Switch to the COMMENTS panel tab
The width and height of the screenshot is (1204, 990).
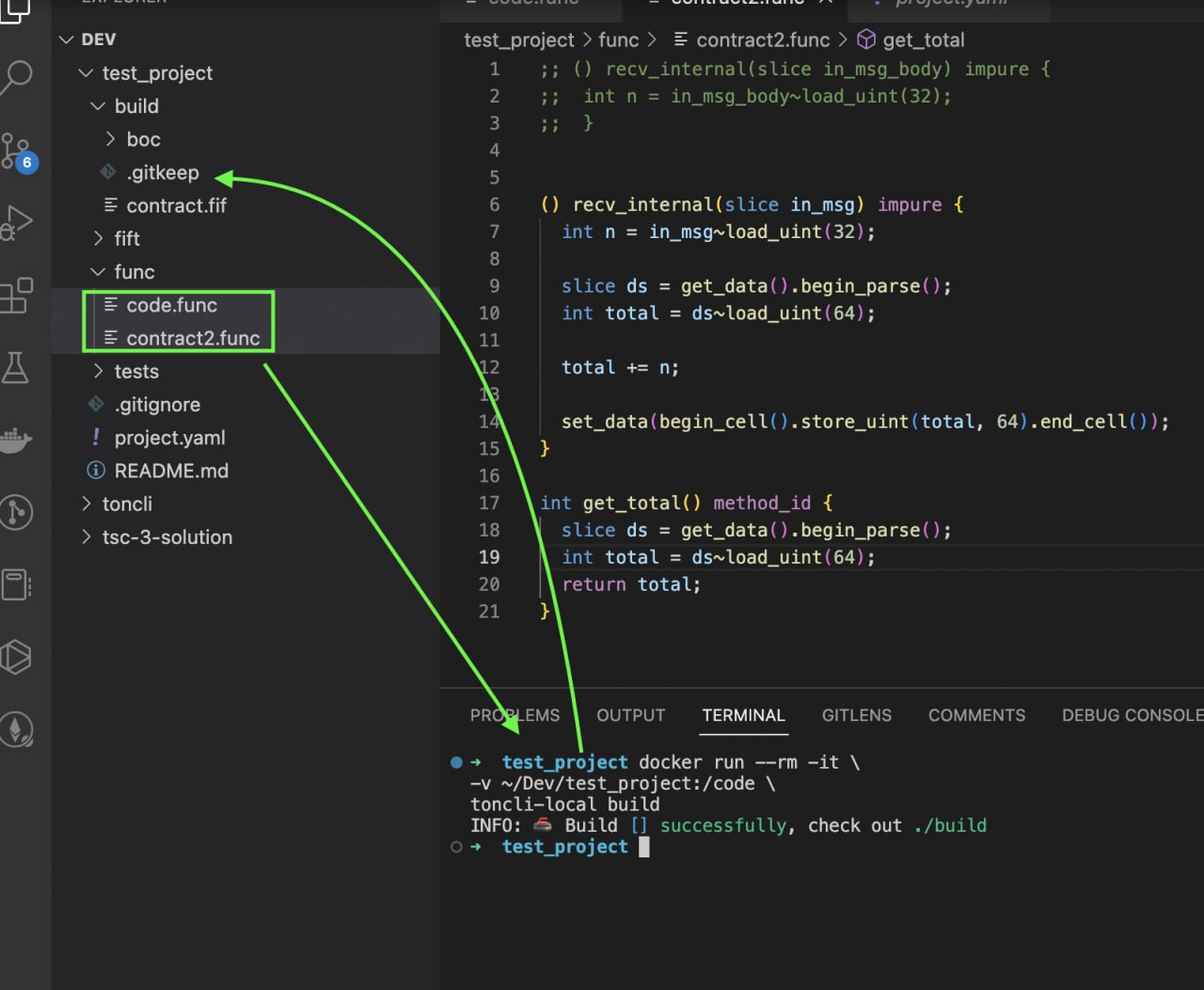[977, 715]
